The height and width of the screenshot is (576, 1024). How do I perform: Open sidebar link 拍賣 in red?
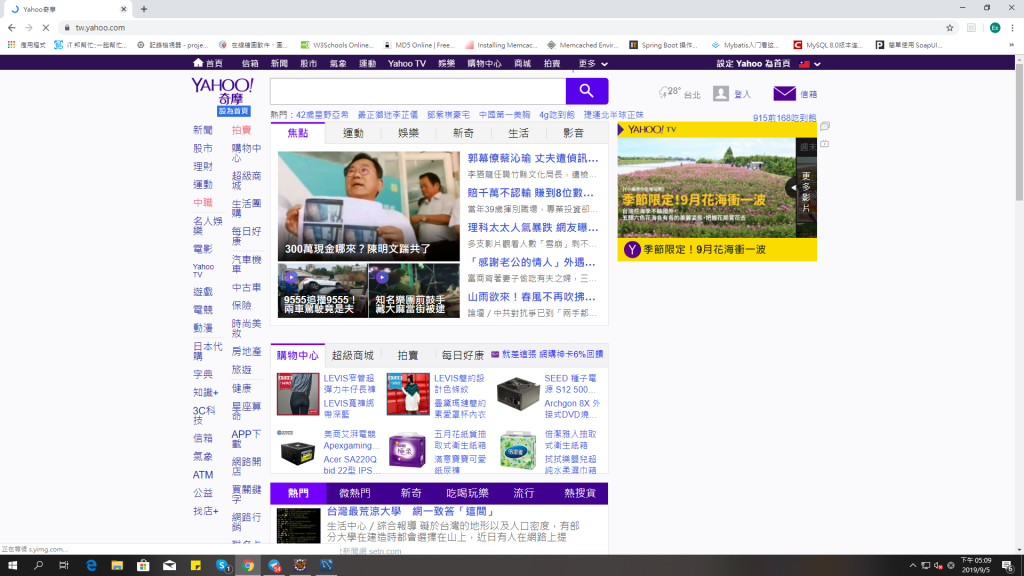point(242,130)
